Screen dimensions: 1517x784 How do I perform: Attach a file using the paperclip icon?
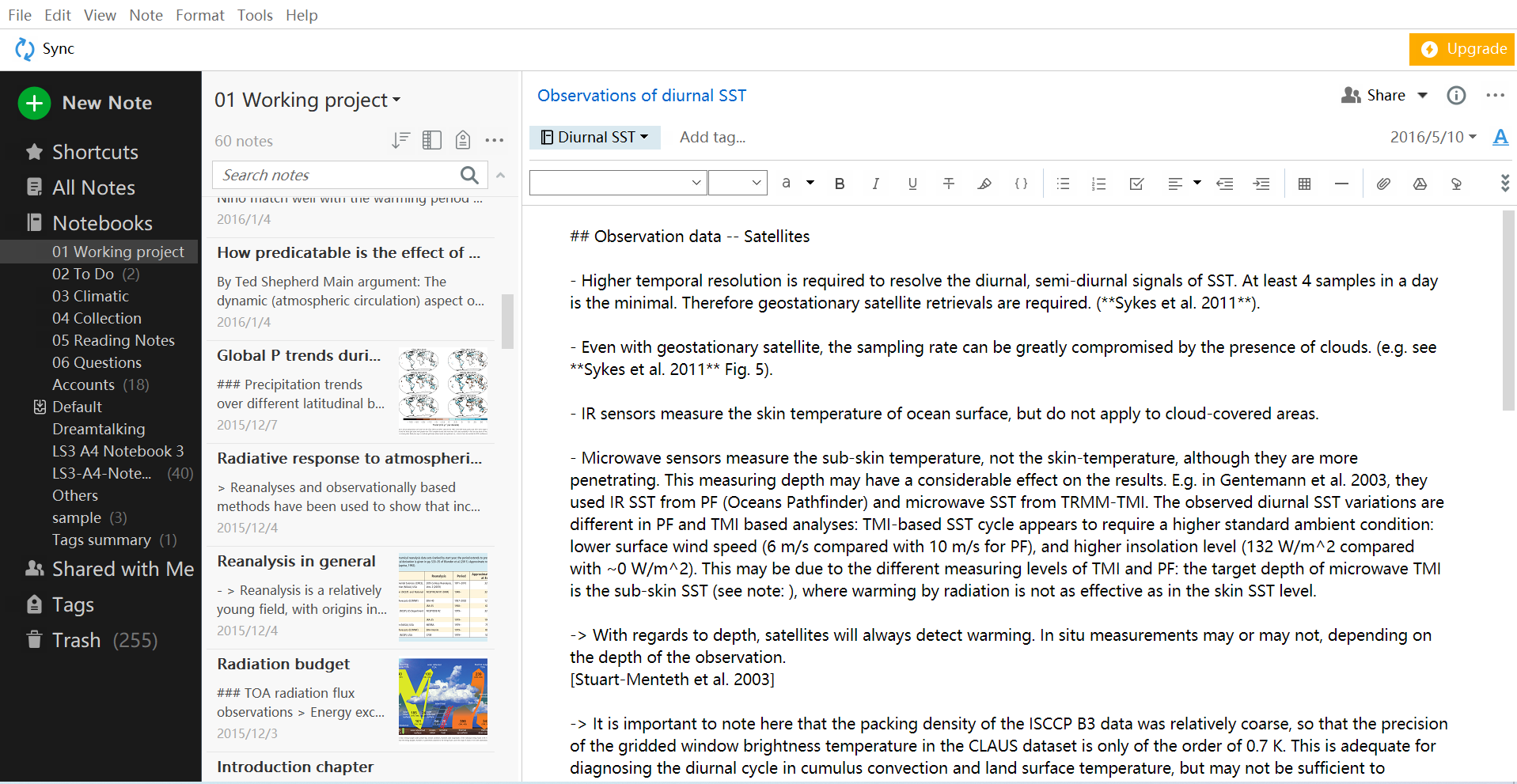tap(1383, 183)
